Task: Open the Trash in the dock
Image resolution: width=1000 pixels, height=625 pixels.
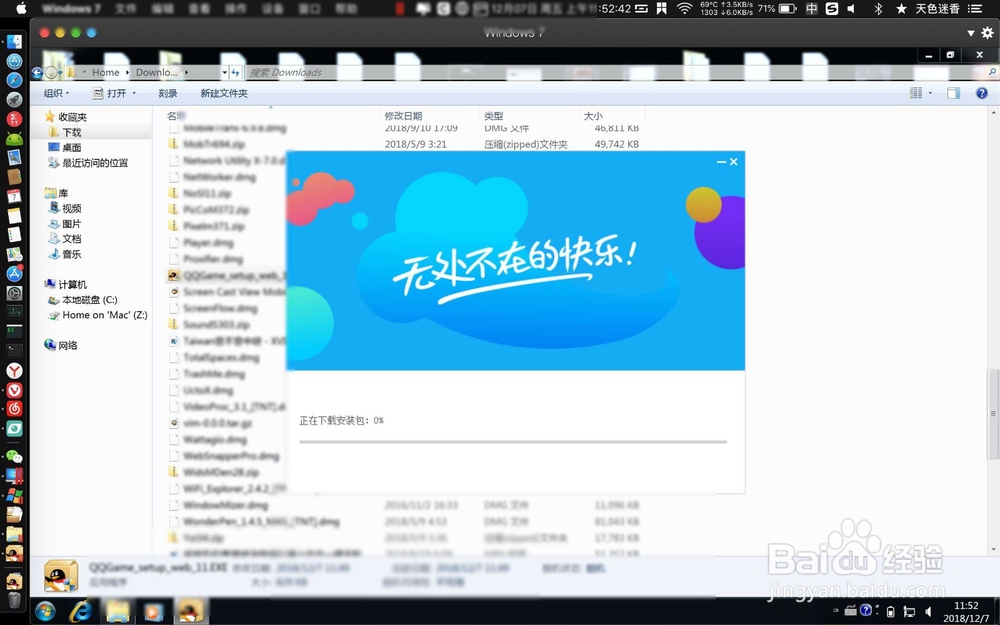Action: pos(14,599)
